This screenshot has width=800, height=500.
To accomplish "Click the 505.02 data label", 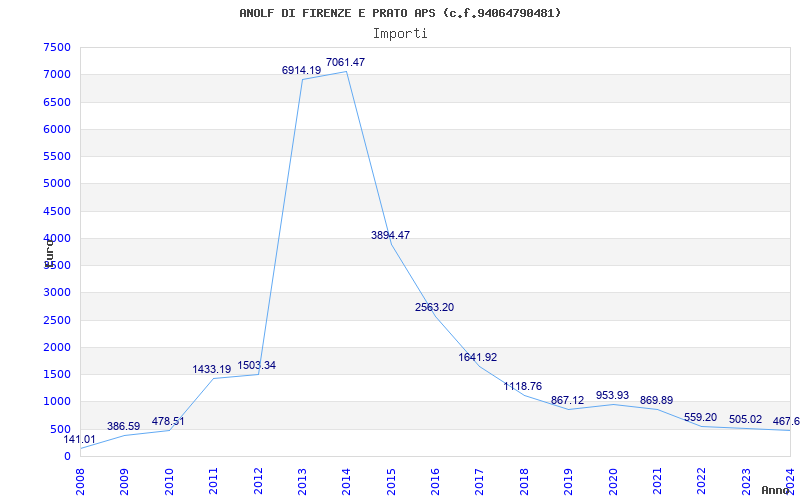I will pos(745,419).
